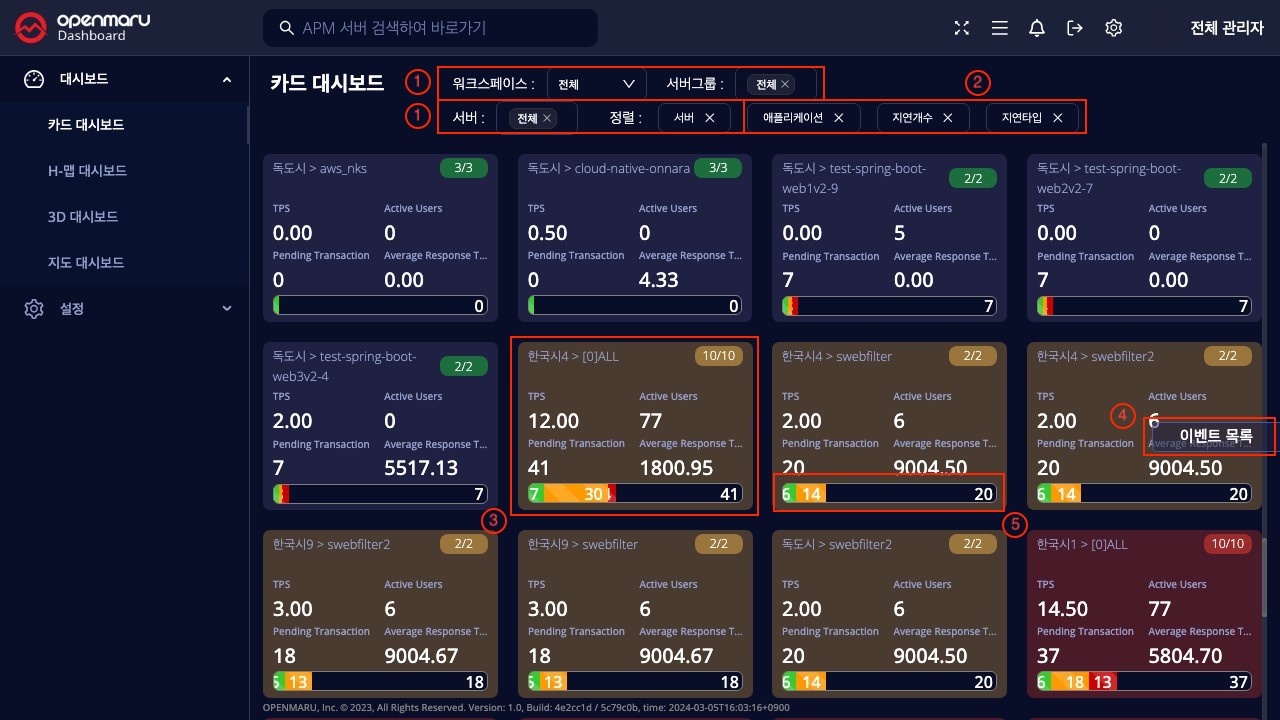Open the settings gear icon in header
The height and width of the screenshot is (720, 1280).
pos(1113,28)
